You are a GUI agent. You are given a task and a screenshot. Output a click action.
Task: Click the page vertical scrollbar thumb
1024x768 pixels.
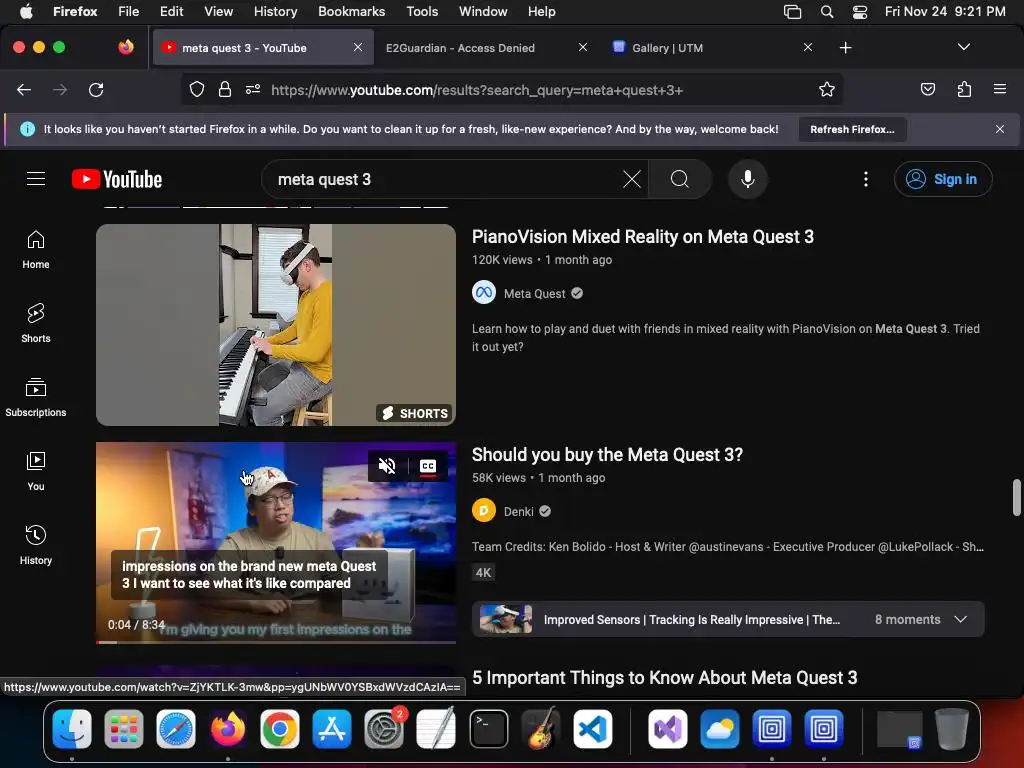[1016, 497]
